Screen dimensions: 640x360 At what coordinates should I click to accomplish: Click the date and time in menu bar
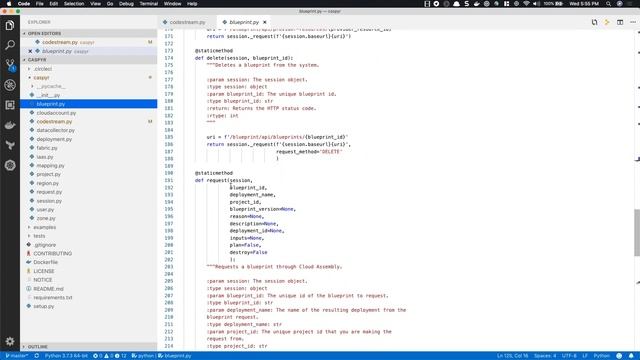[x=584, y=4]
